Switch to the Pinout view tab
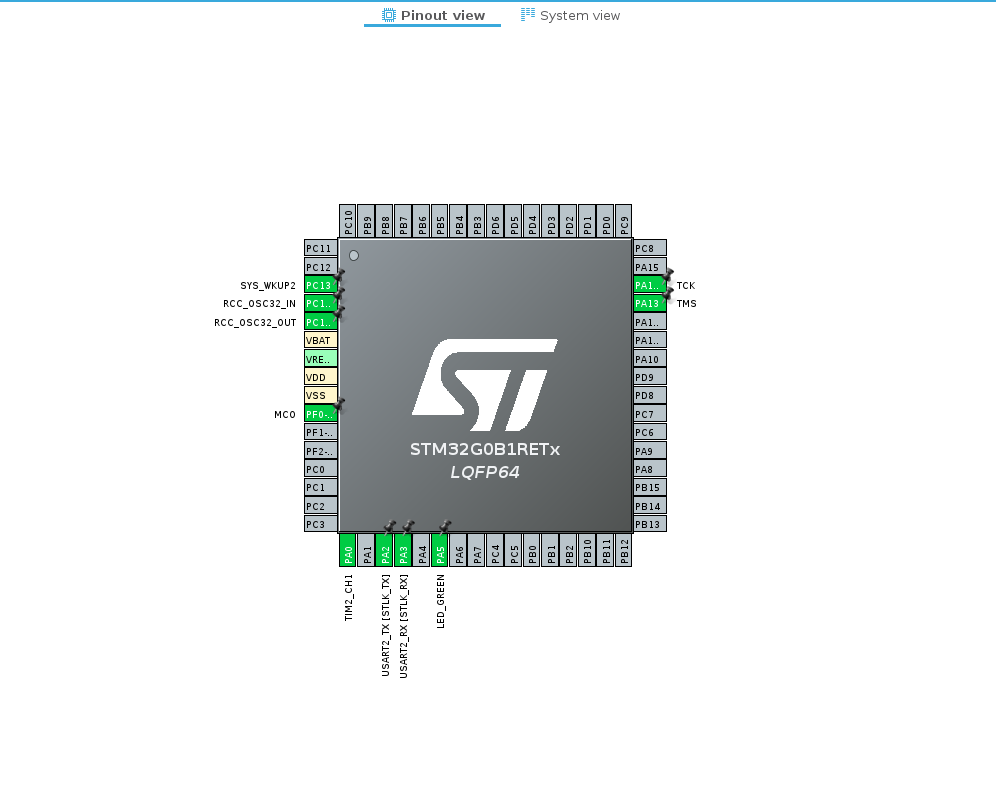 pyautogui.click(x=433, y=15)
